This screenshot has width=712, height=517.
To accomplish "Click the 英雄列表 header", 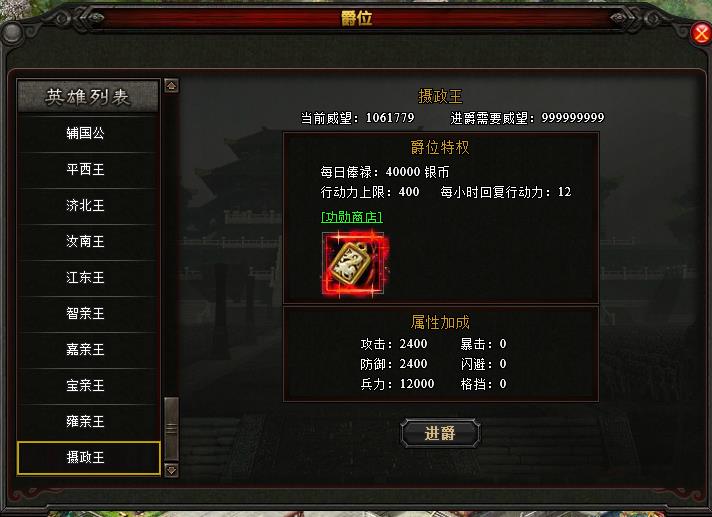I will tap(88, 96).
